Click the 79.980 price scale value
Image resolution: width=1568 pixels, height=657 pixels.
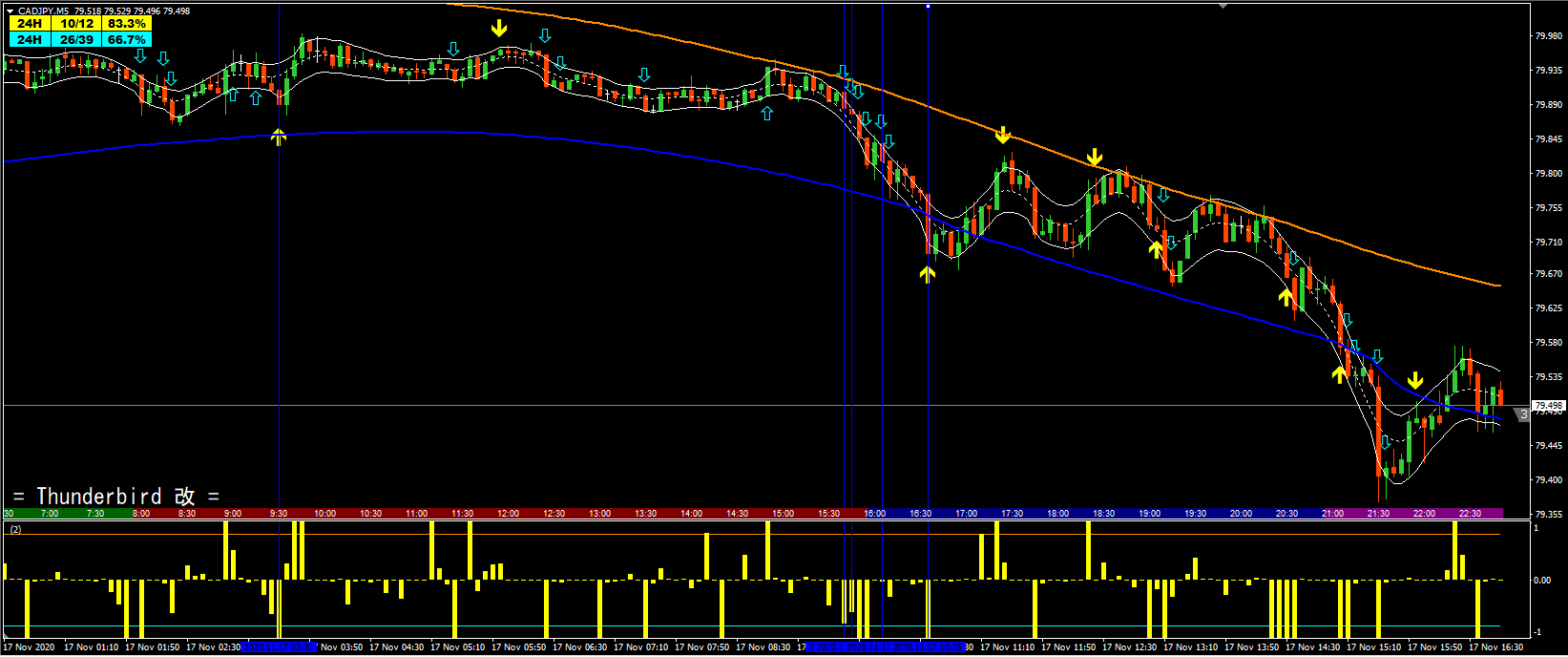tap(1548, 36)
